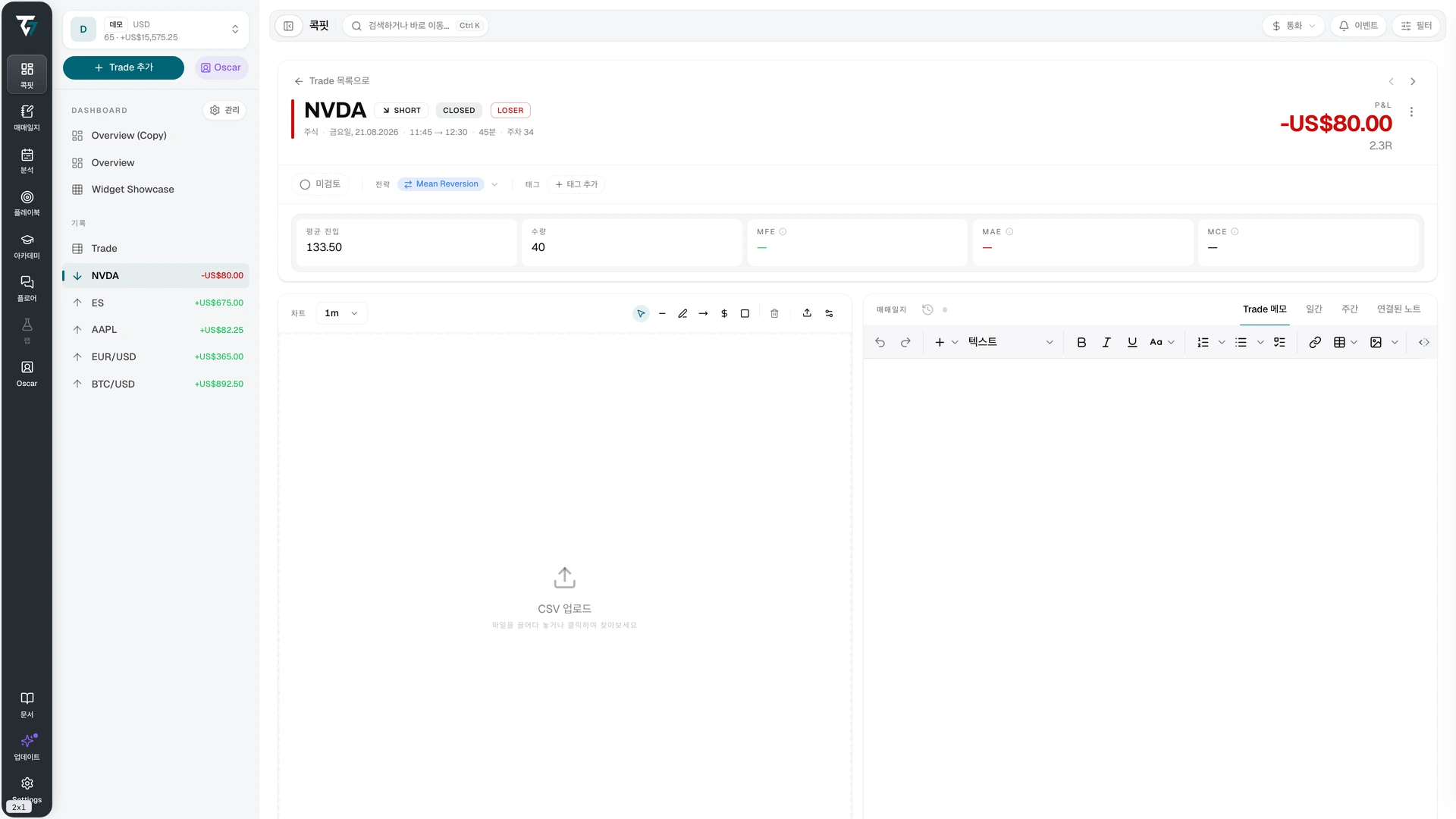Switch to 일간 daily tab
The image size is (1456, 819).
[1314, 309]
